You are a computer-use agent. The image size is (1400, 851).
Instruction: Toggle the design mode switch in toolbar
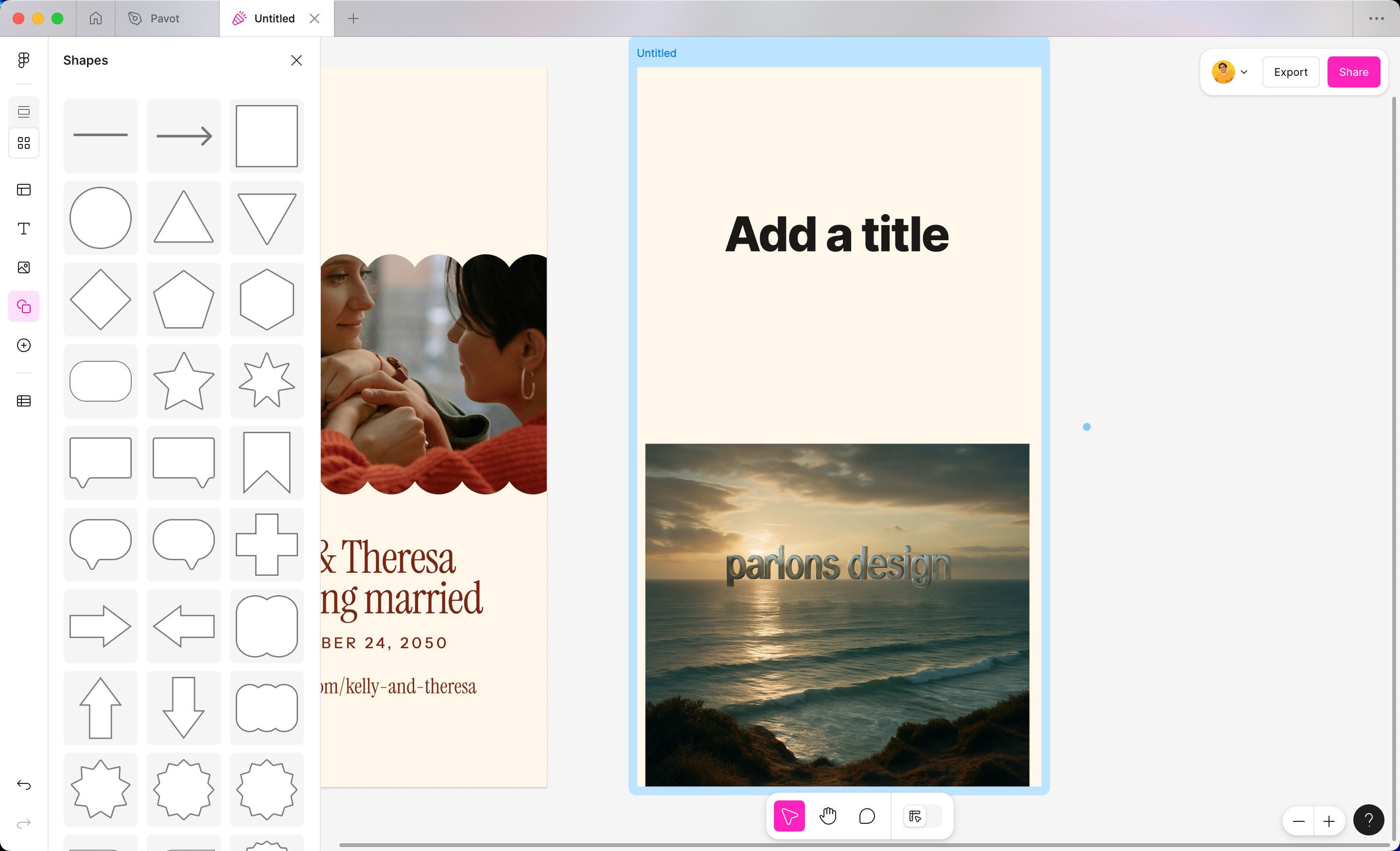pos(922,816)
